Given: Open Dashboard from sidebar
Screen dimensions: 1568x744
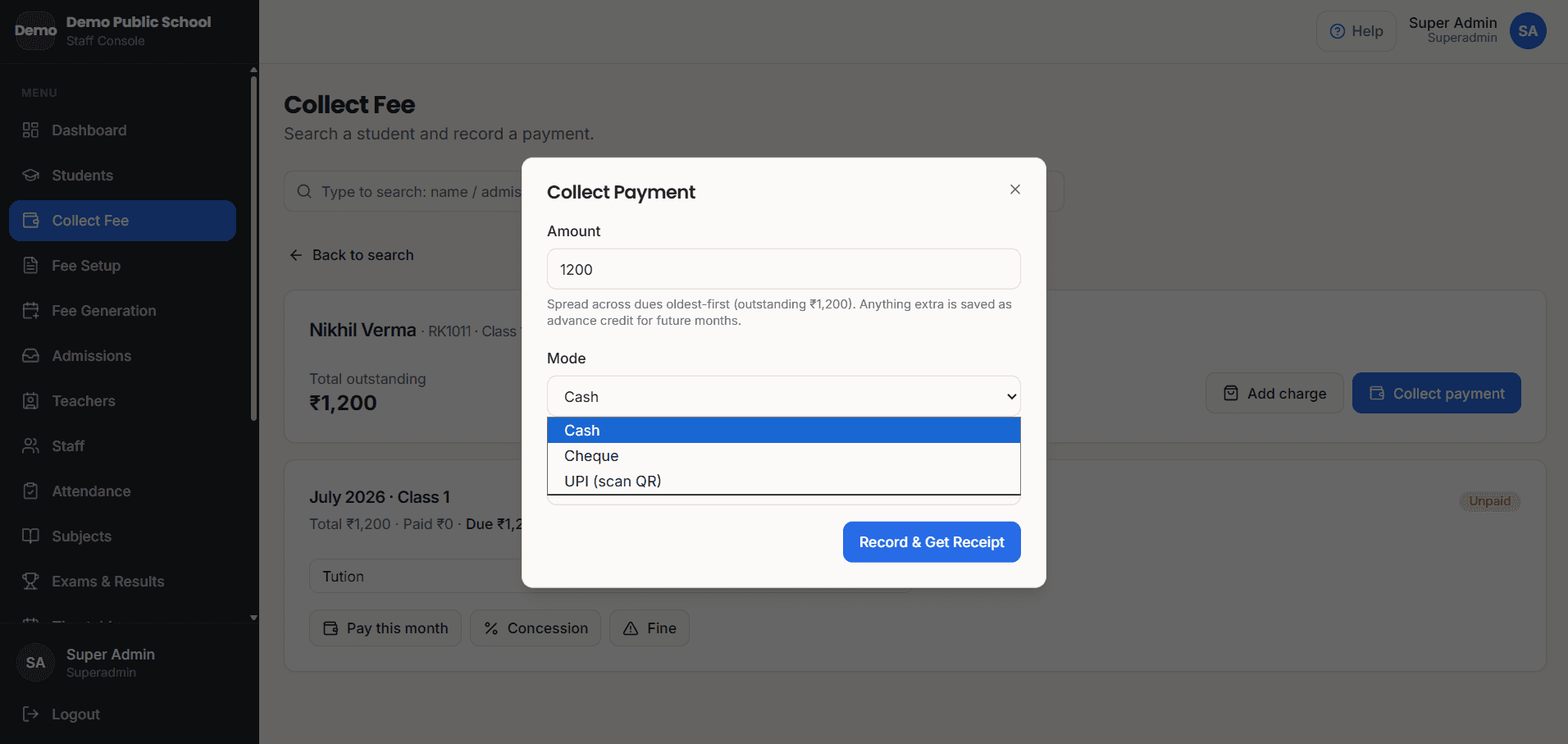Looking at the screenshot, I should (122, 130).
